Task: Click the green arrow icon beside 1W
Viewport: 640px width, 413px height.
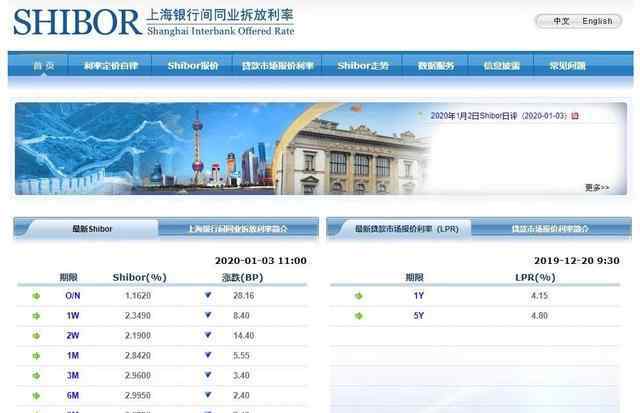Action: pos(36,316)
